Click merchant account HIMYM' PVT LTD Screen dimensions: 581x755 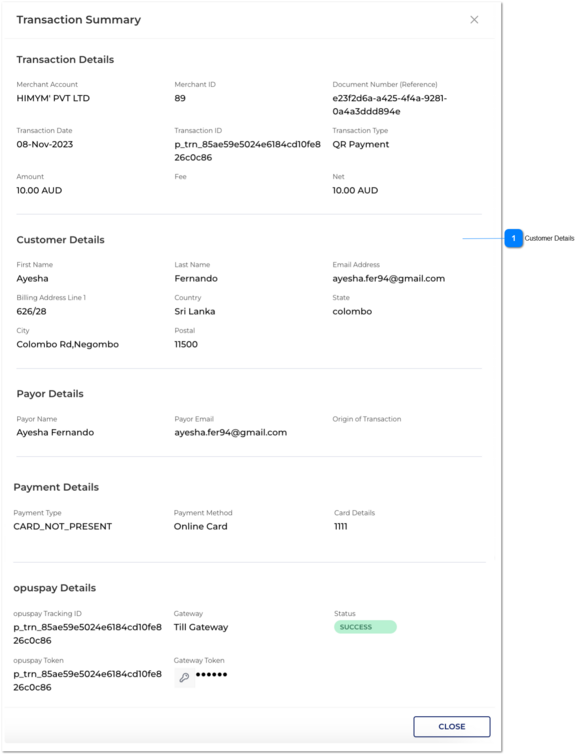pos(53,98)
